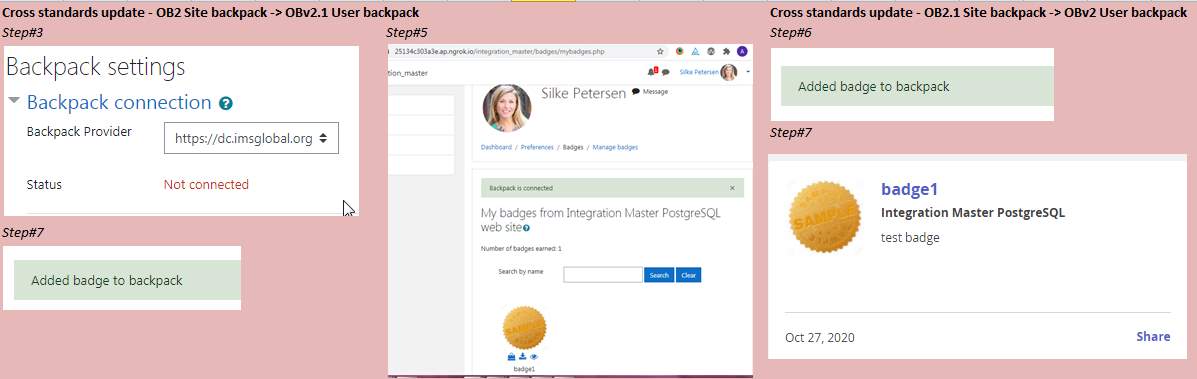Click 'Number of badges earned: 1' text

[520, 248]
